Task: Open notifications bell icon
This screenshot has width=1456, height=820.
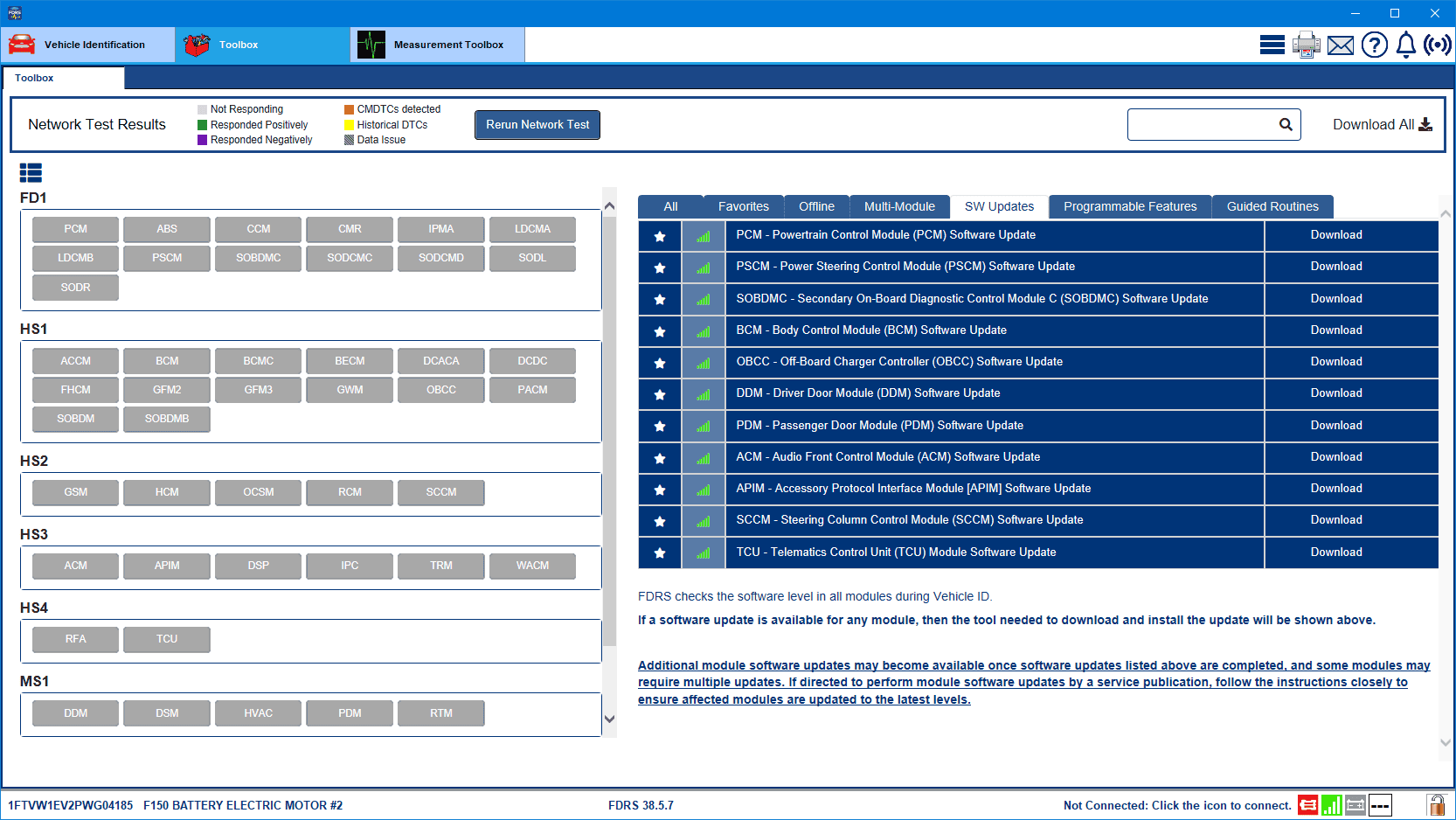Action: [1405, 45]
